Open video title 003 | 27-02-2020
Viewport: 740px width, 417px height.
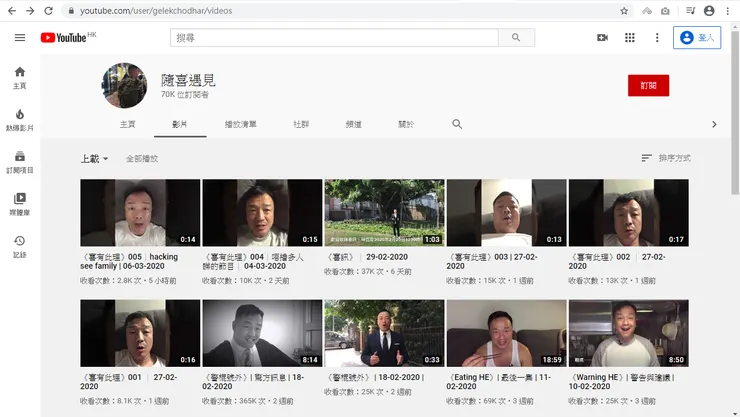click(x=492, y=261)
